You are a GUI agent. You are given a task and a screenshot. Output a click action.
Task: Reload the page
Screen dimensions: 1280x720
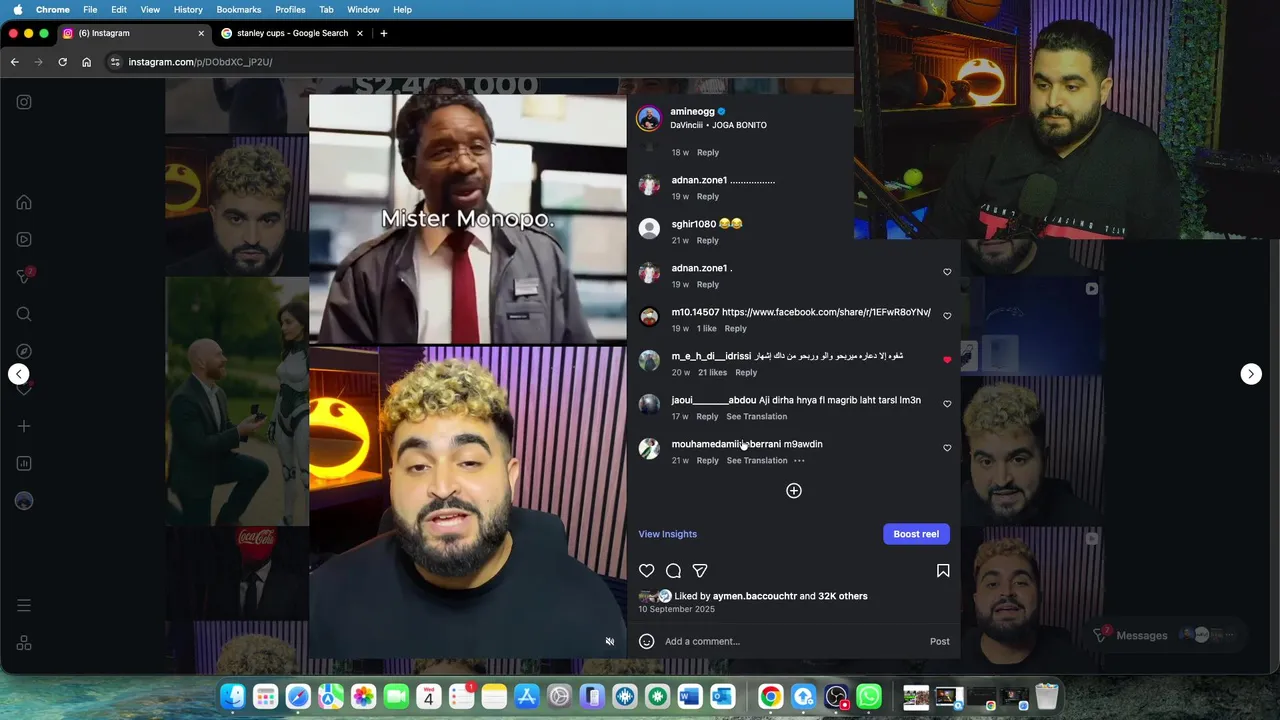(x=62, y=62)
